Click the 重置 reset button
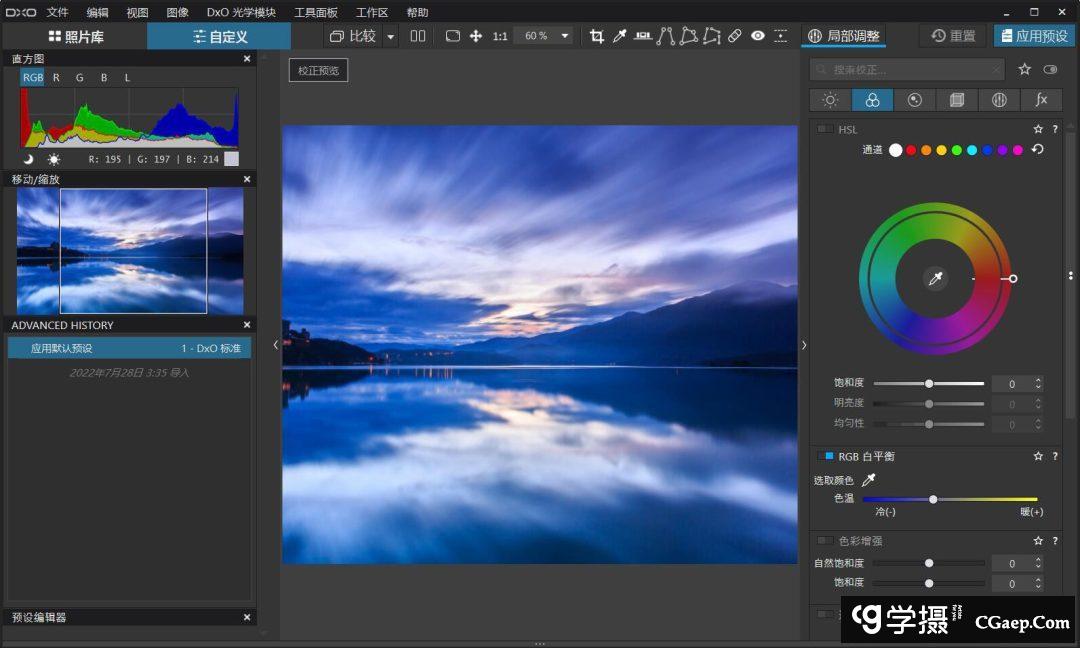 [x=953, y=36]
